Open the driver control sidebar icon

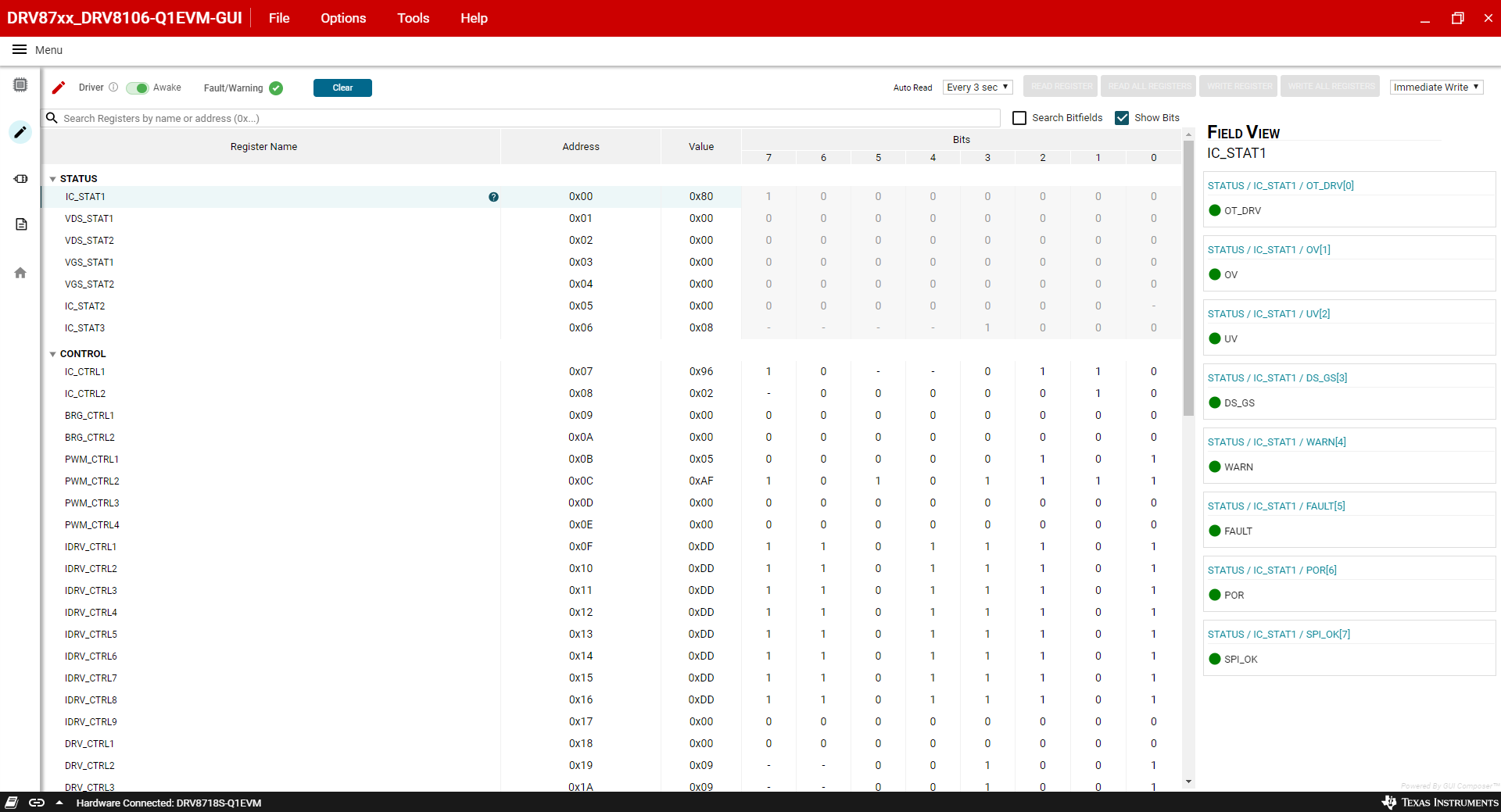pyautogui.click(x=20, y=179)
